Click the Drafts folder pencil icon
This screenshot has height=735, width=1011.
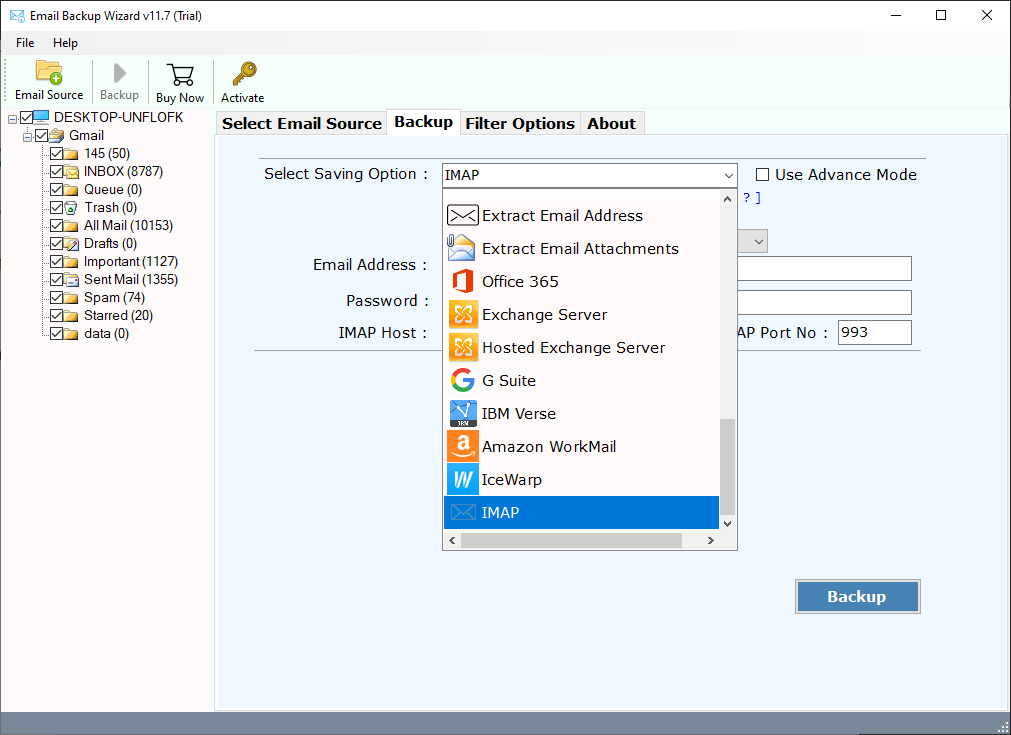(71, 243)
